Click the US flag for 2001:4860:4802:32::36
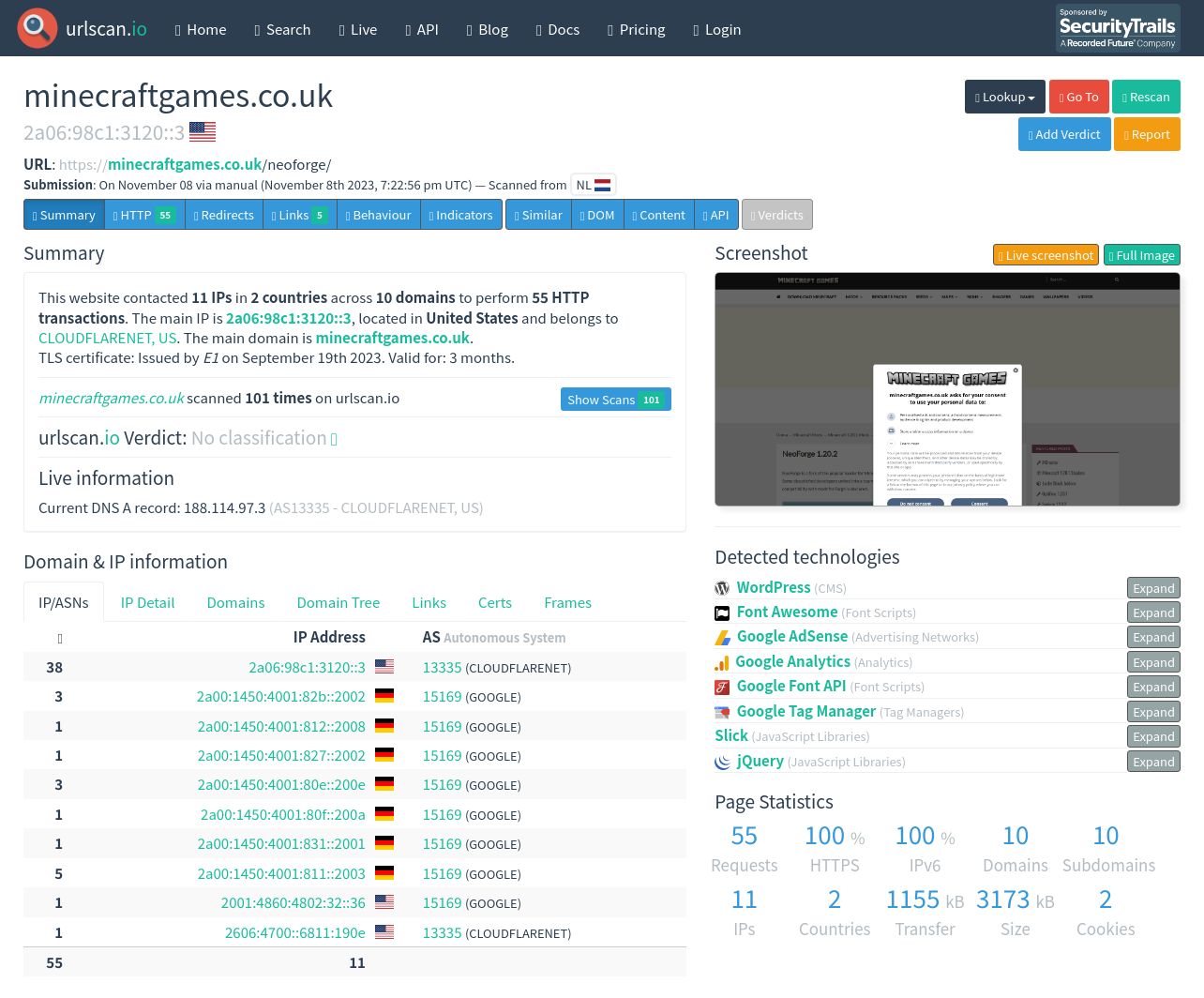The width and height of the screenshot is (1204, 998). [x=384, y=902]
